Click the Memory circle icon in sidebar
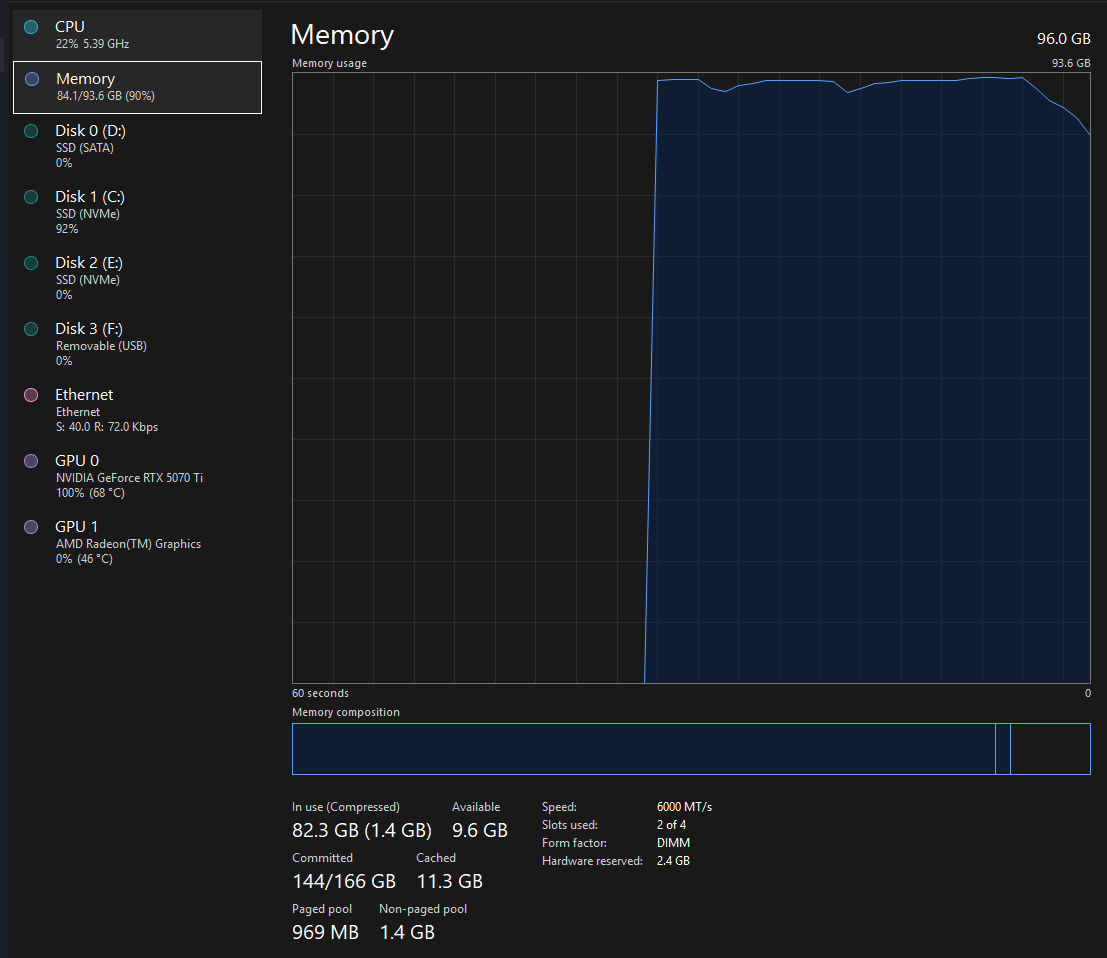The image size is (1107, 958). coord(31,79)
